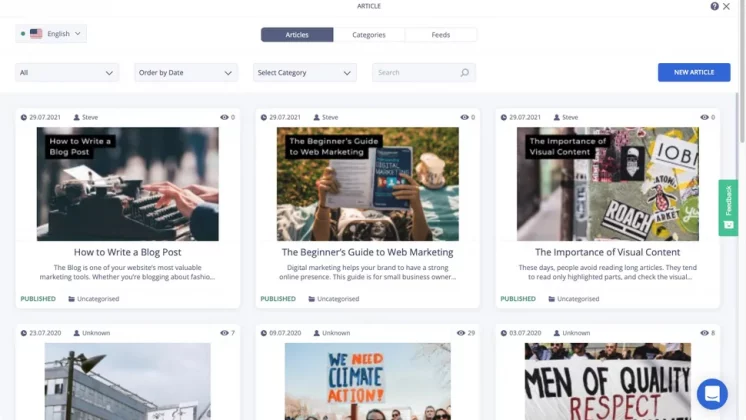Click the New Article button
This screenshot has height=420, width=746.
[x=693, y=72]
